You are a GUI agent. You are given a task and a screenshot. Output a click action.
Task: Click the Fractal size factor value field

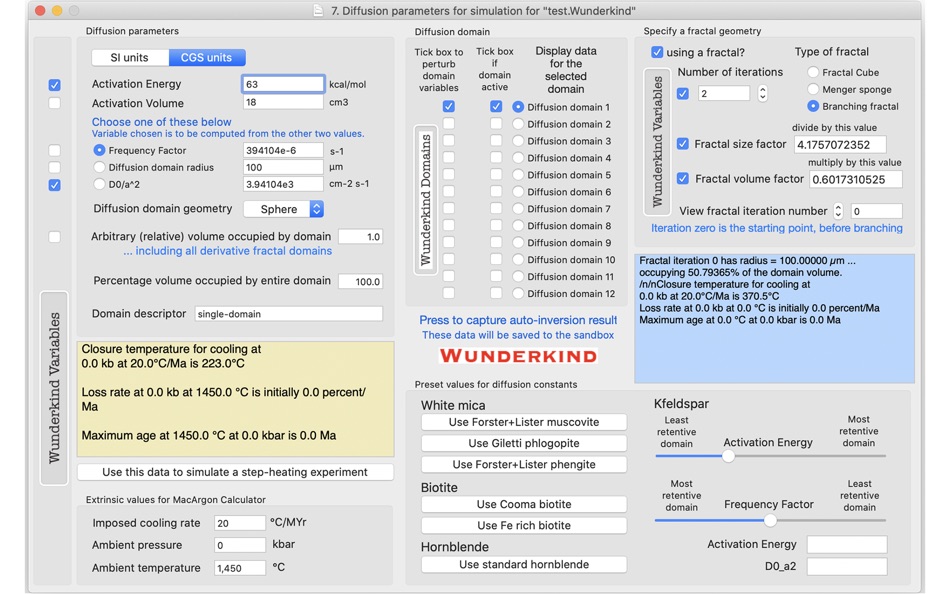point(840,144)
